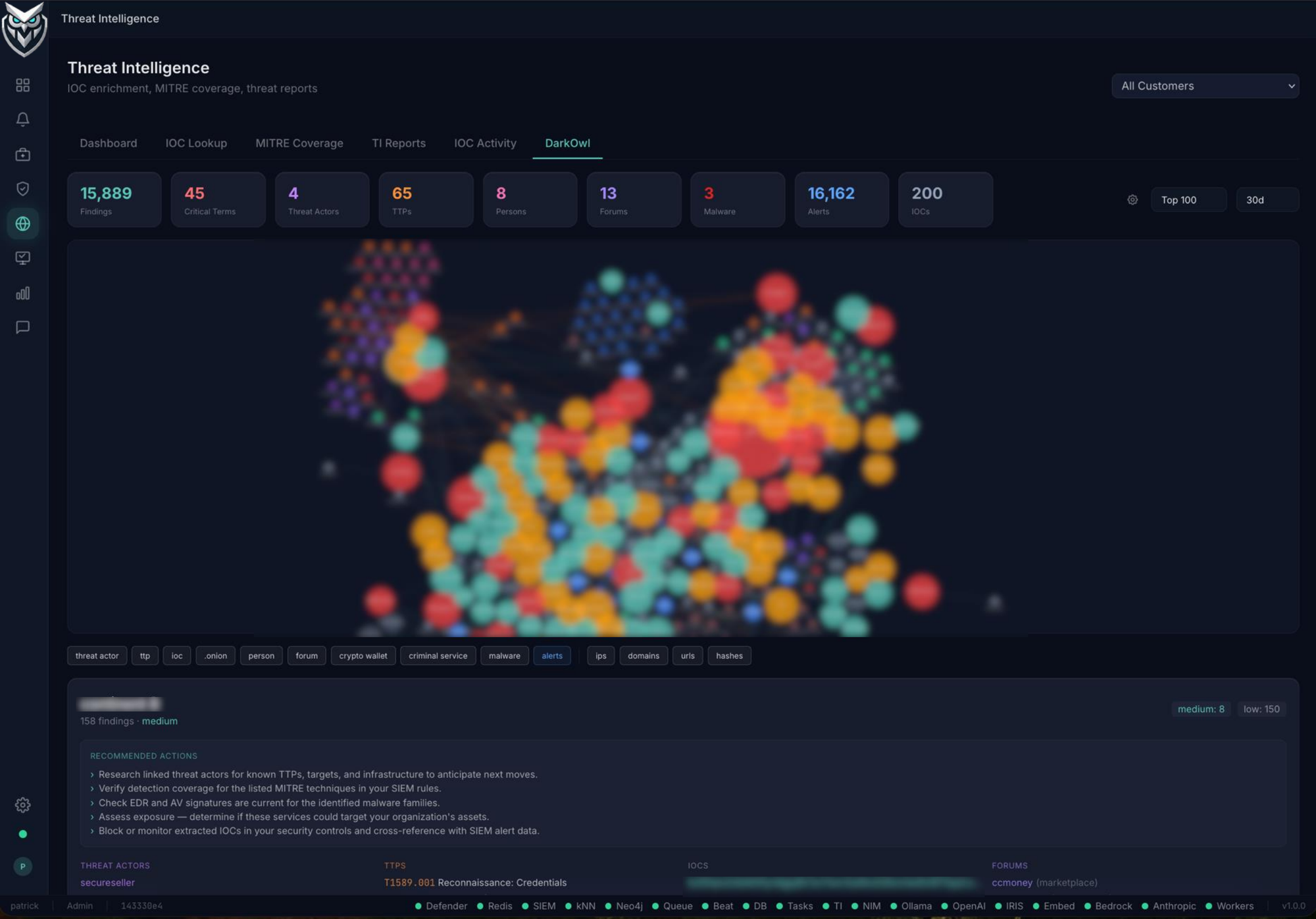
Task: Select the globe threat intelligence sidebar icon
Action: [x=23, y=224]
